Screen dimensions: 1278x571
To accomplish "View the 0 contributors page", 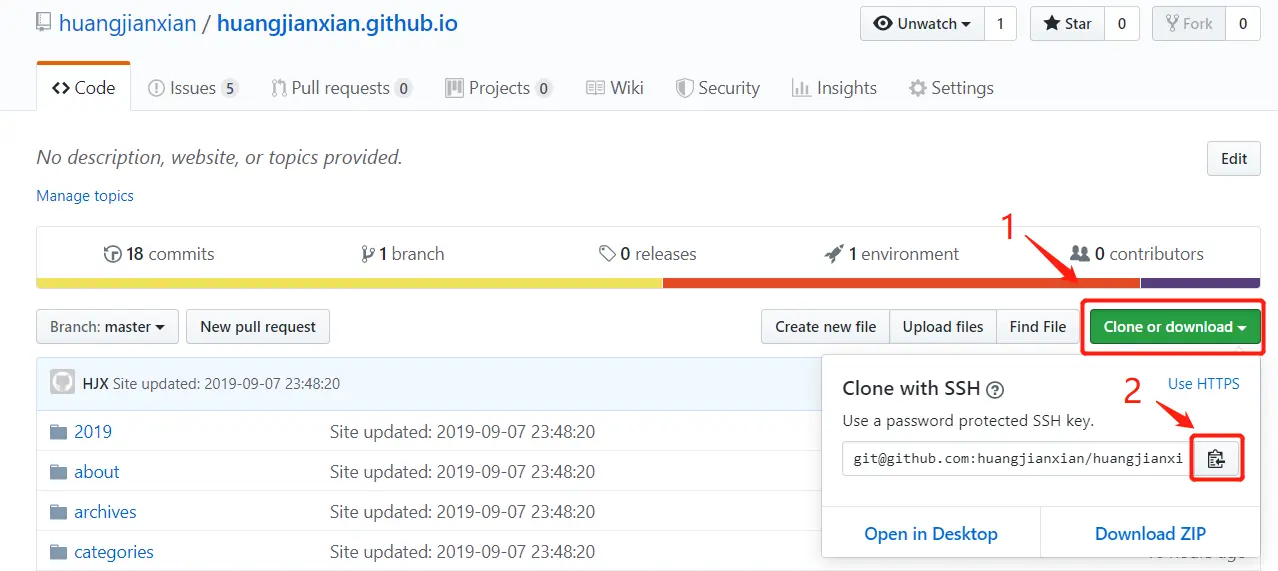I will [x=1137, y=254].
